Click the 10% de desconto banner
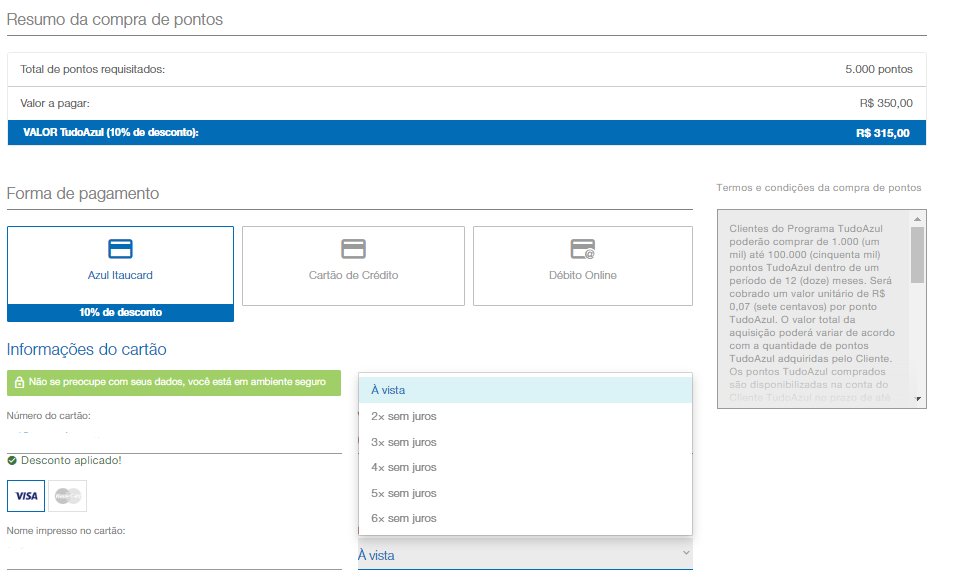This screenshot has height=578, width=953. click(x=120, y=312)
